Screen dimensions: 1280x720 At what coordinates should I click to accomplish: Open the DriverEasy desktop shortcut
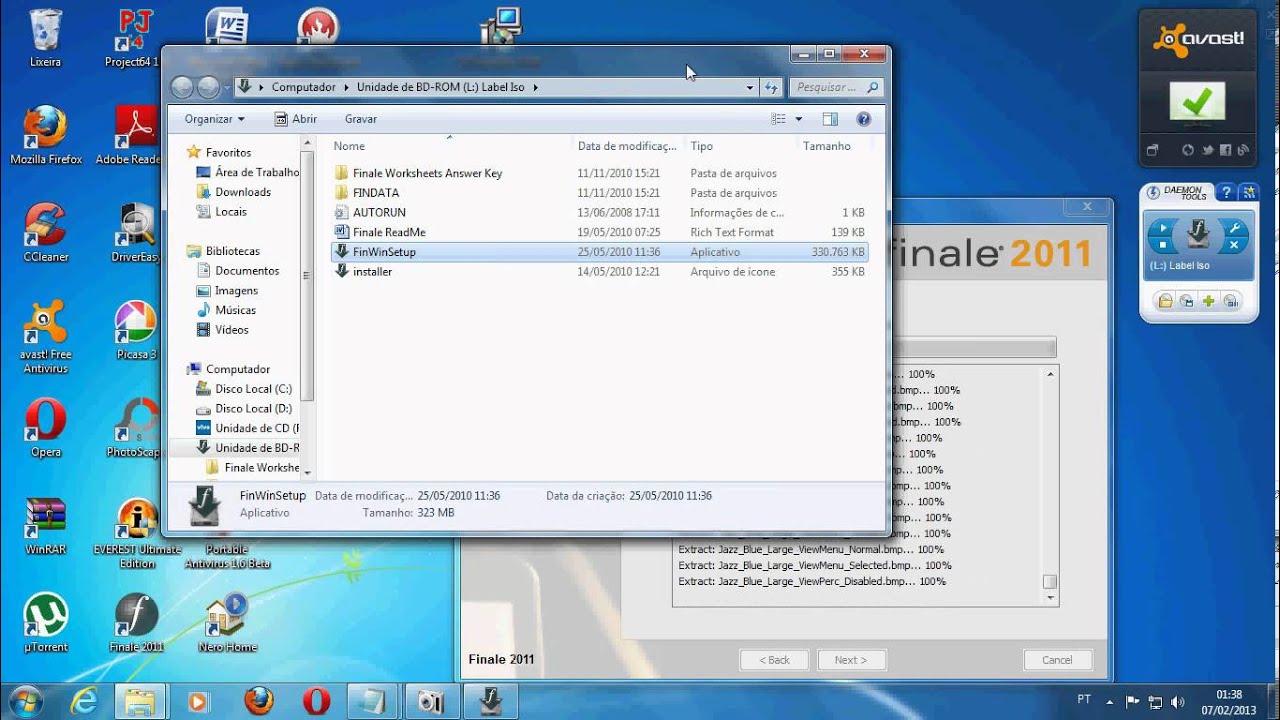click(x=137, y=233)
